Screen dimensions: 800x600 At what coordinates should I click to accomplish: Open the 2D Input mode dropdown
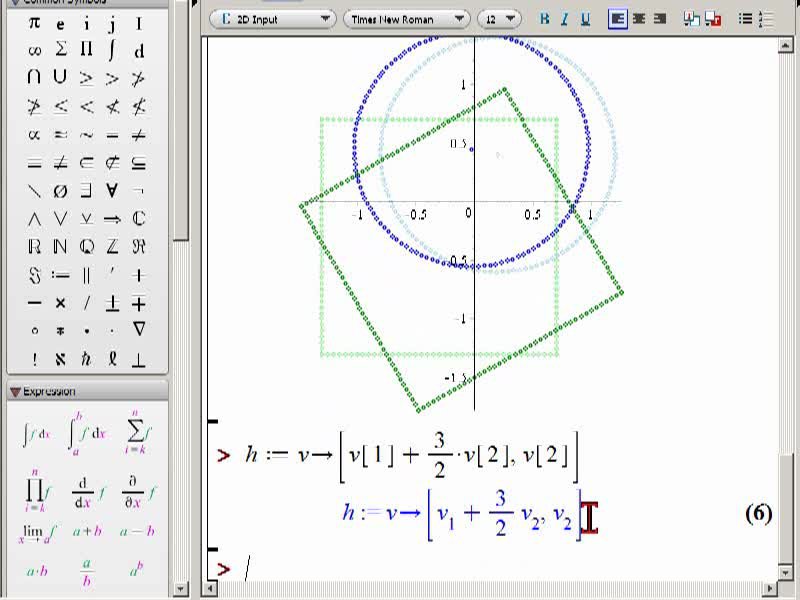272,19
